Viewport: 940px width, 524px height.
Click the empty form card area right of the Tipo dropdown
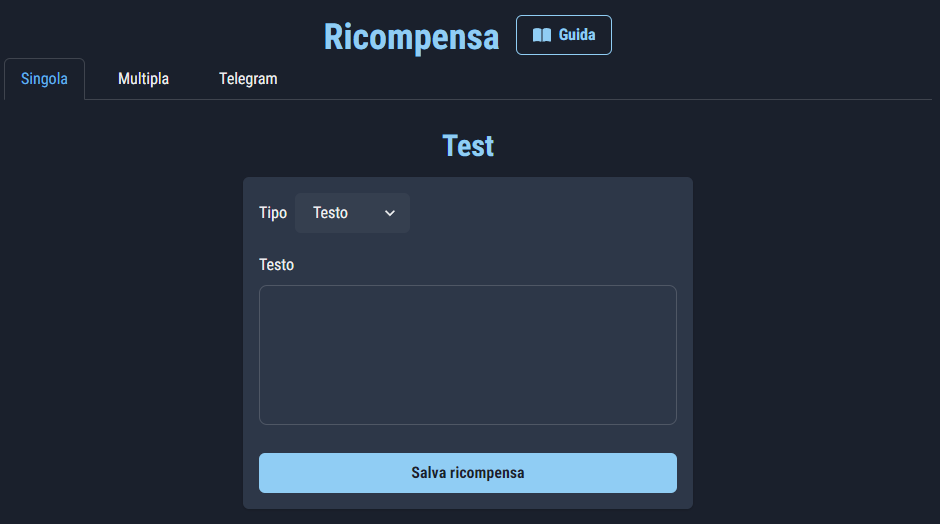pos(550,213)
